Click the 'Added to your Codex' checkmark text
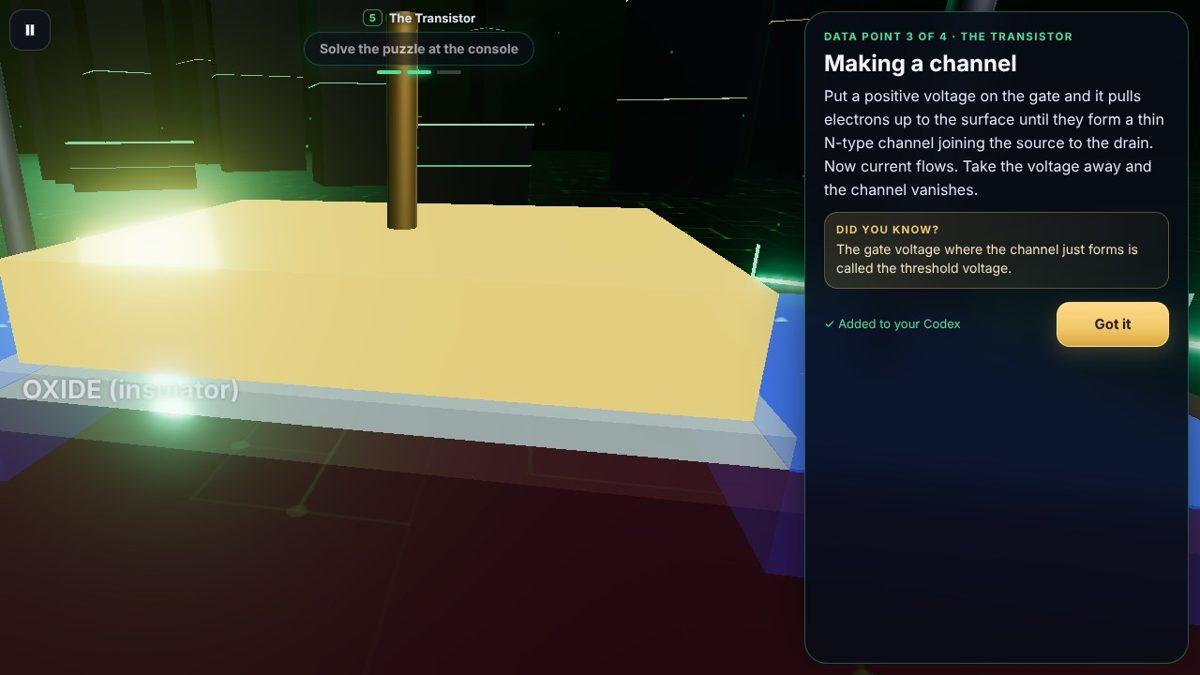 tap(892, 324)
